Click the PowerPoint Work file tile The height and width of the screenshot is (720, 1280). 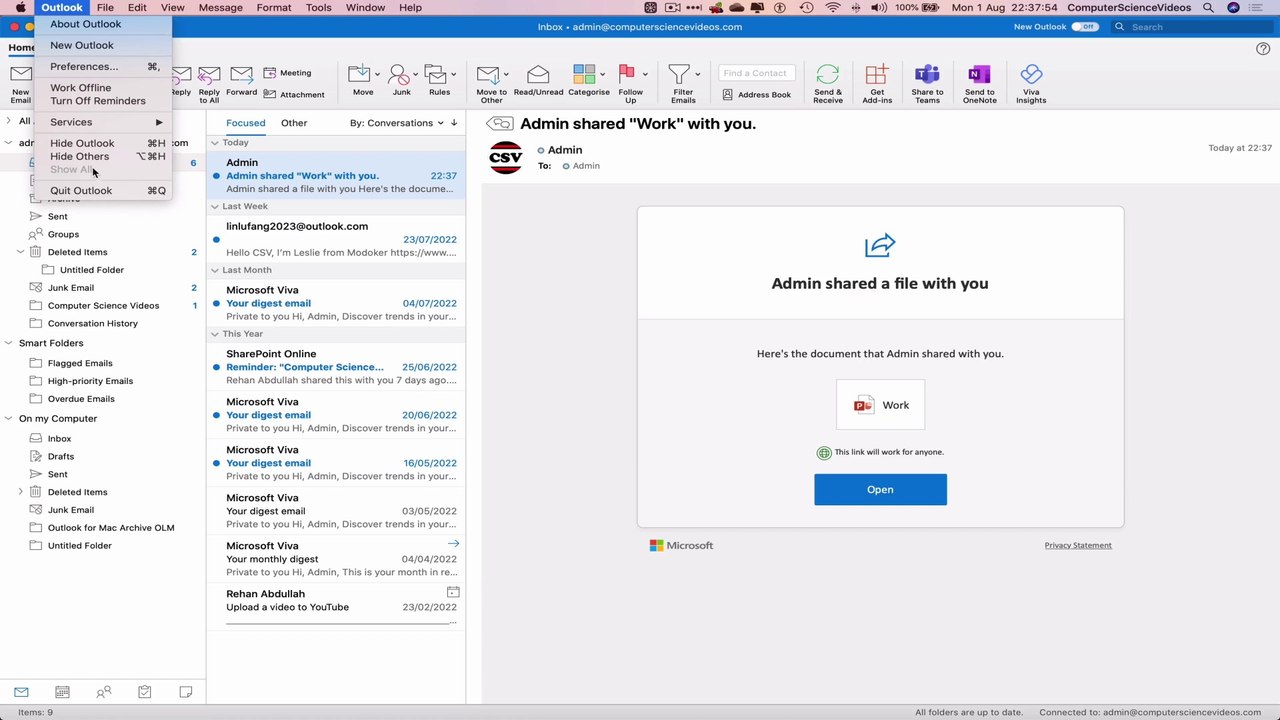tap(880, 405)
